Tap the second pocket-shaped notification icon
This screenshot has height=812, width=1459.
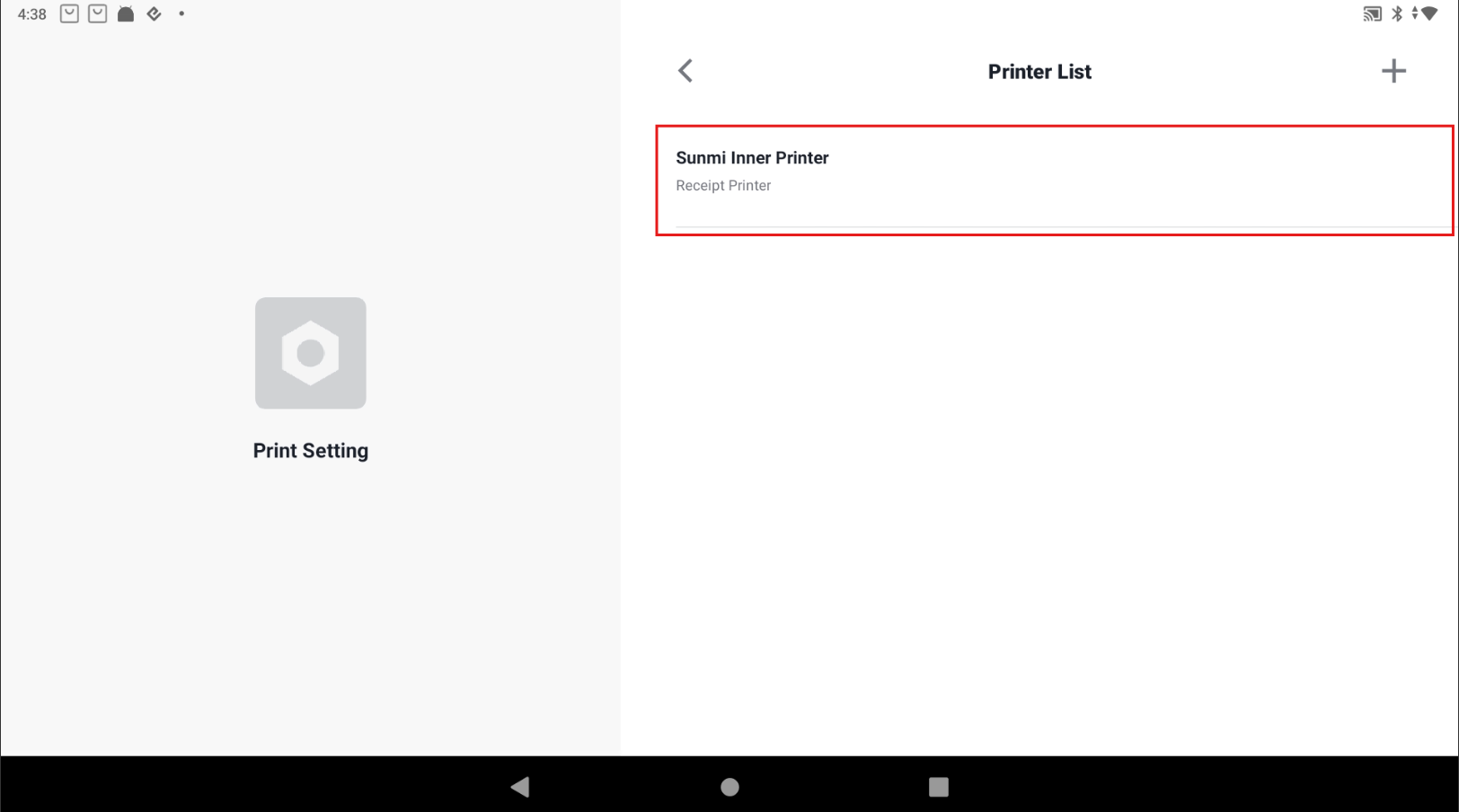pos(98,13)
